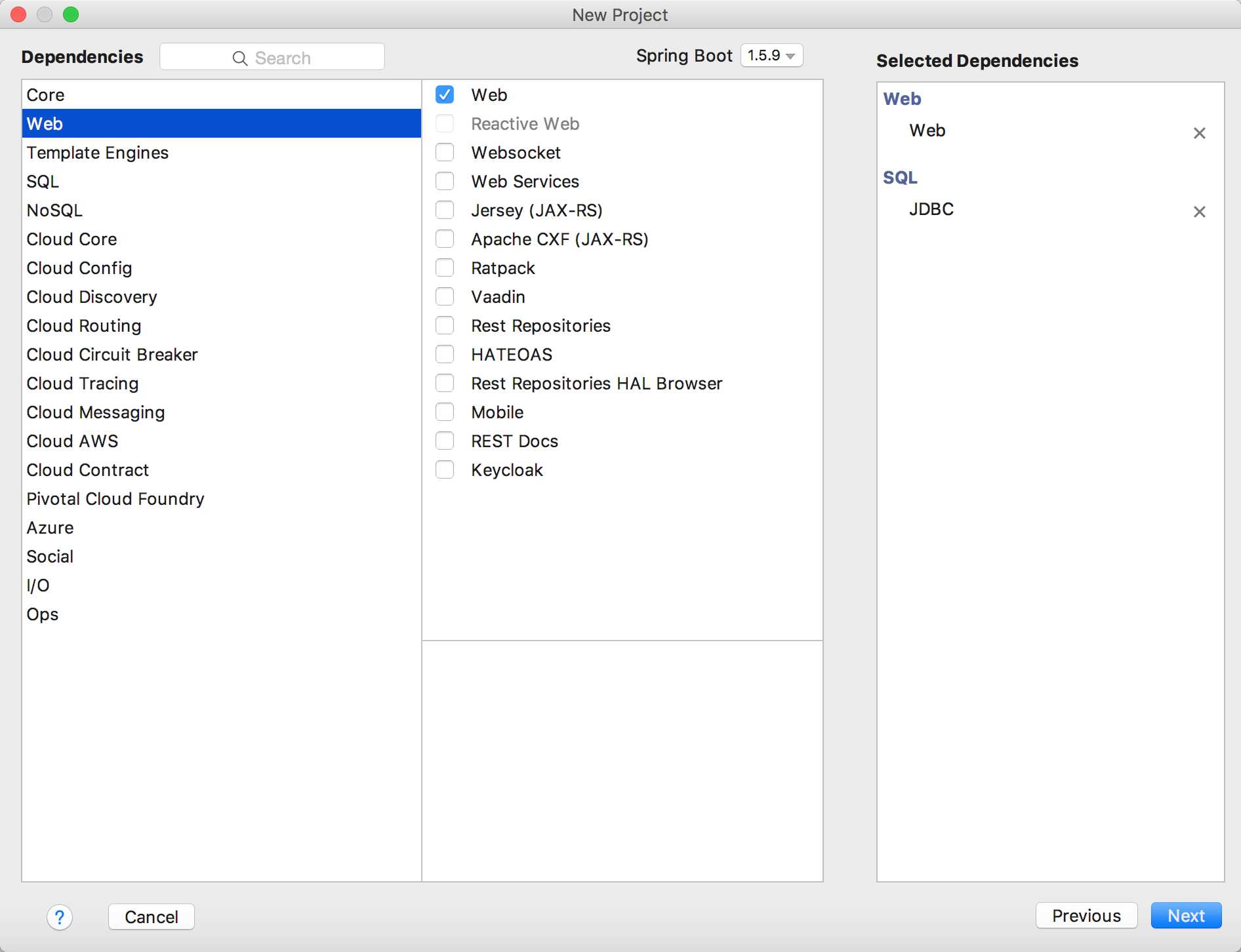Image resolution: width=1241 pixels, height=952 pixels.
Task: Select the Template Engines category
Action: (x=222, y=152)
